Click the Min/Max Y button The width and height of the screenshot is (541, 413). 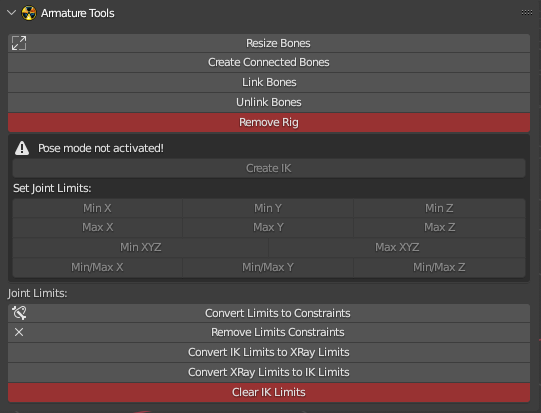click(268, 267)
